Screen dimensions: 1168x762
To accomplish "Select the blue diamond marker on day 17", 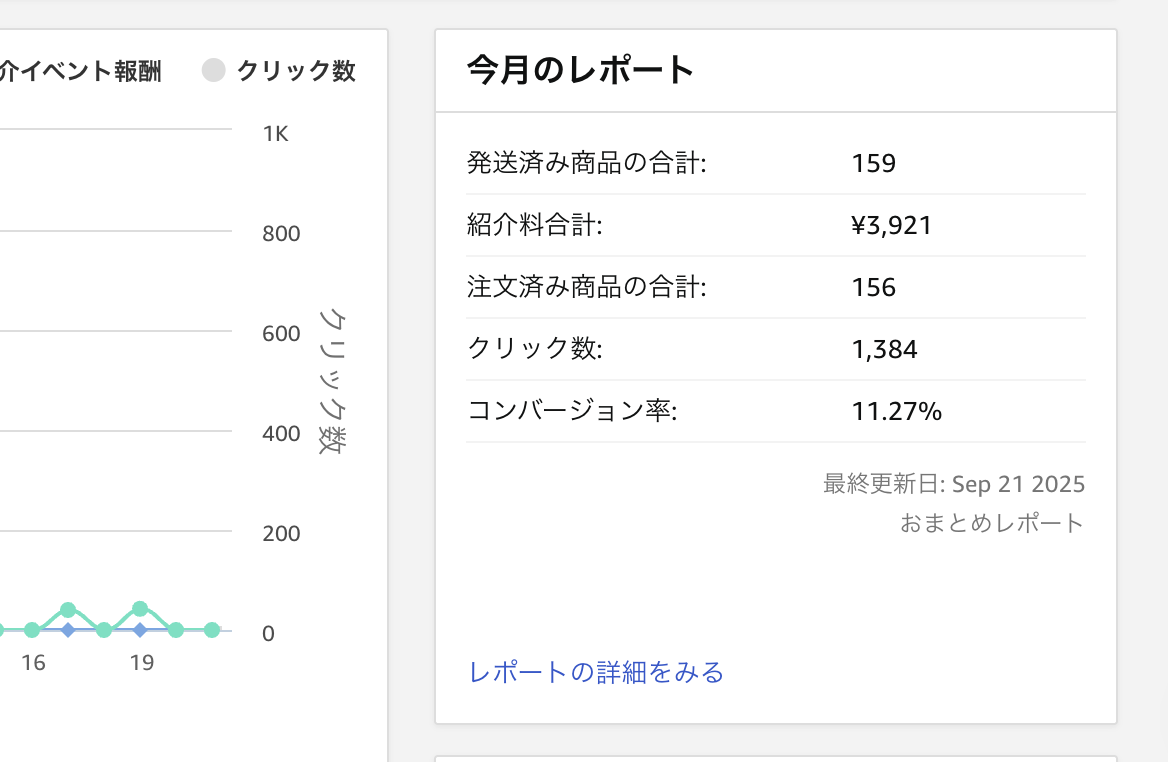I will click(x=68, y=630).
